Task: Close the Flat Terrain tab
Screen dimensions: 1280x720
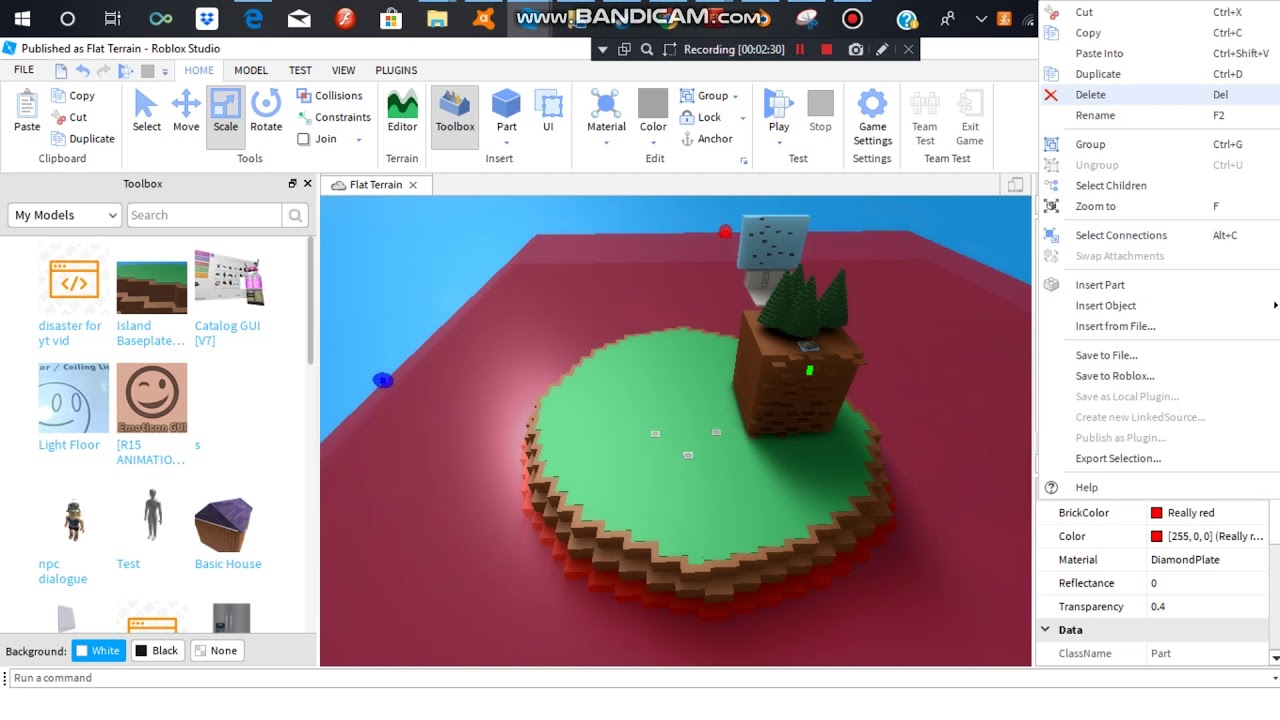Action: (413, 185)
